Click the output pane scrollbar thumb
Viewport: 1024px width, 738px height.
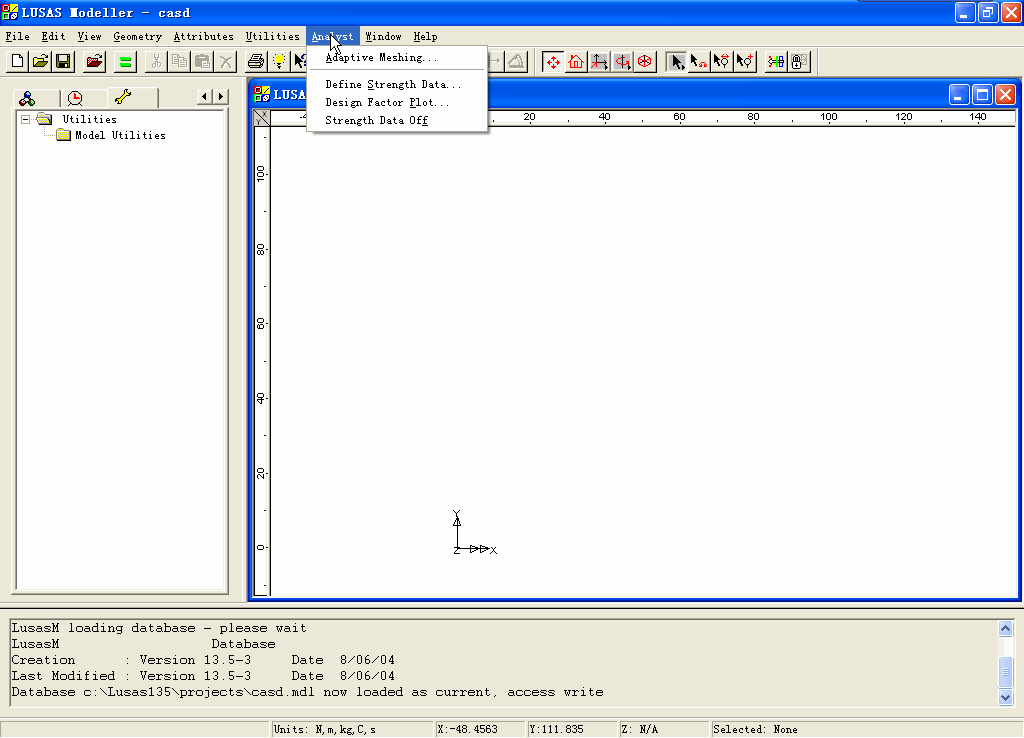(1006, 672)
